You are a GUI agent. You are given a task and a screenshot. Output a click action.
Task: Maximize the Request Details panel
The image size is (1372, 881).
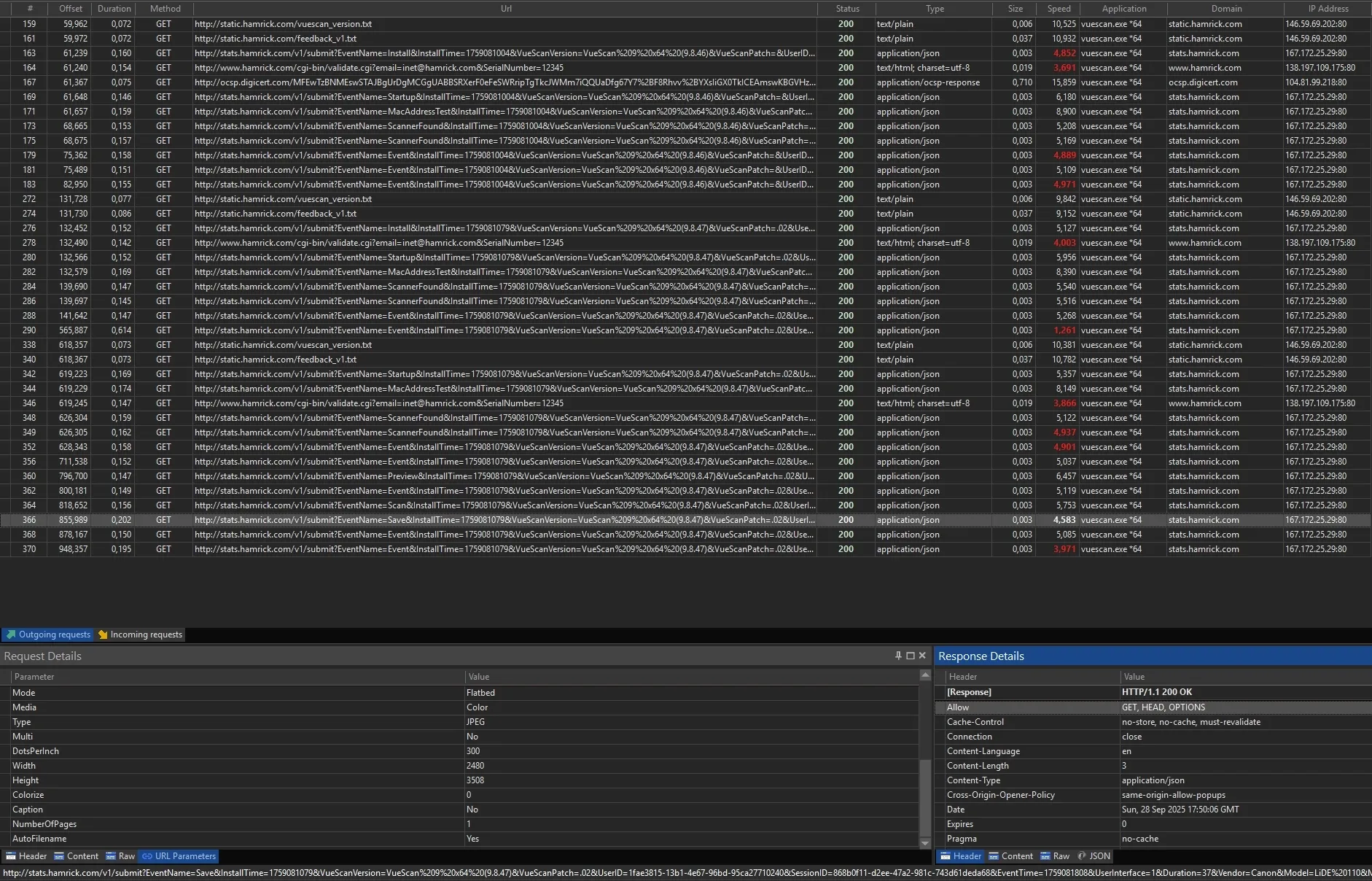coord(910,656)
